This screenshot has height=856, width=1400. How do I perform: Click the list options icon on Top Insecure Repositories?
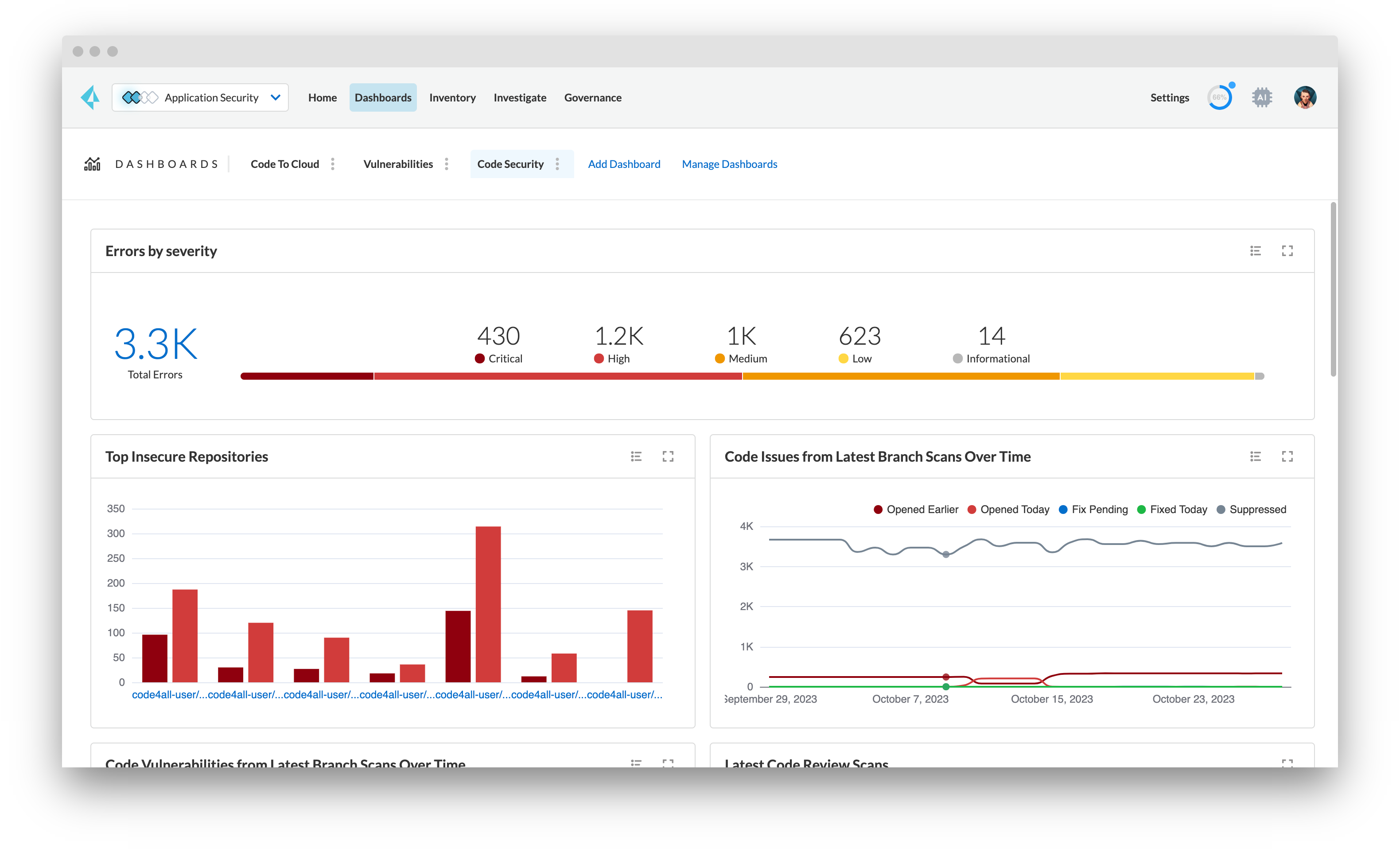point(636,456)
